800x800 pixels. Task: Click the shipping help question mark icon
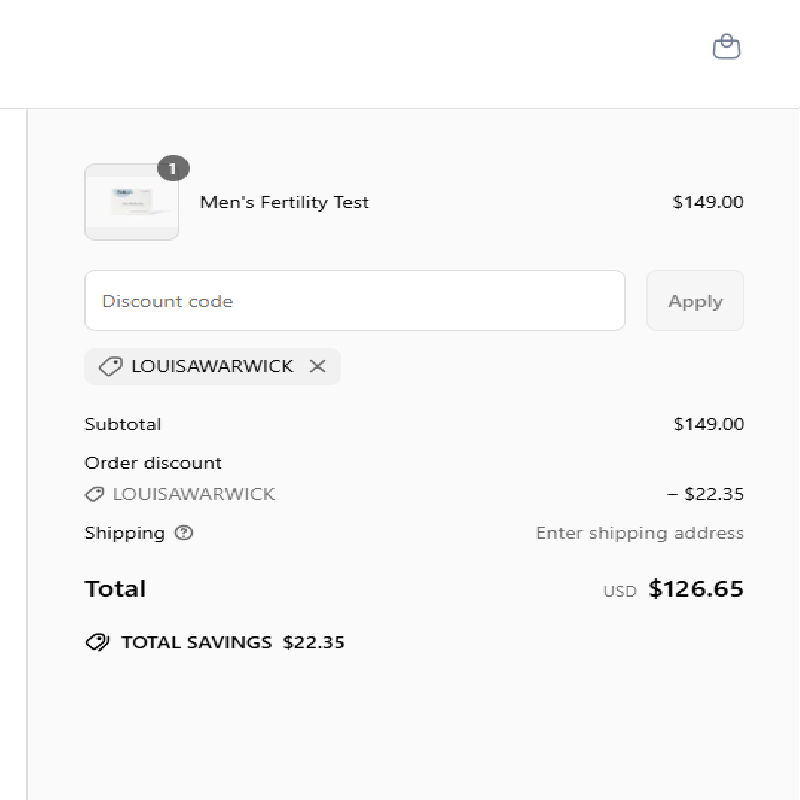click(x=184, y=533)
